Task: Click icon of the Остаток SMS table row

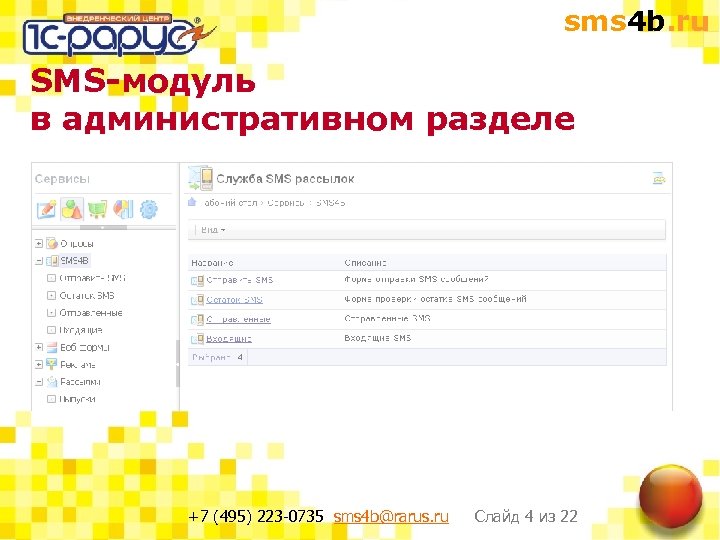Action: tap(197, 300)
